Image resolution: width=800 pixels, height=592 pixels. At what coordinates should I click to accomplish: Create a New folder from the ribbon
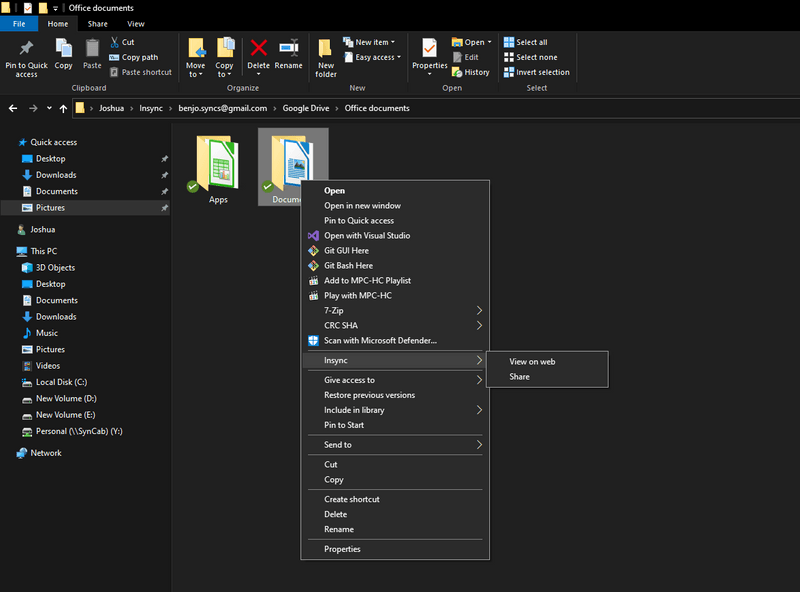click(x=327, y=57)
